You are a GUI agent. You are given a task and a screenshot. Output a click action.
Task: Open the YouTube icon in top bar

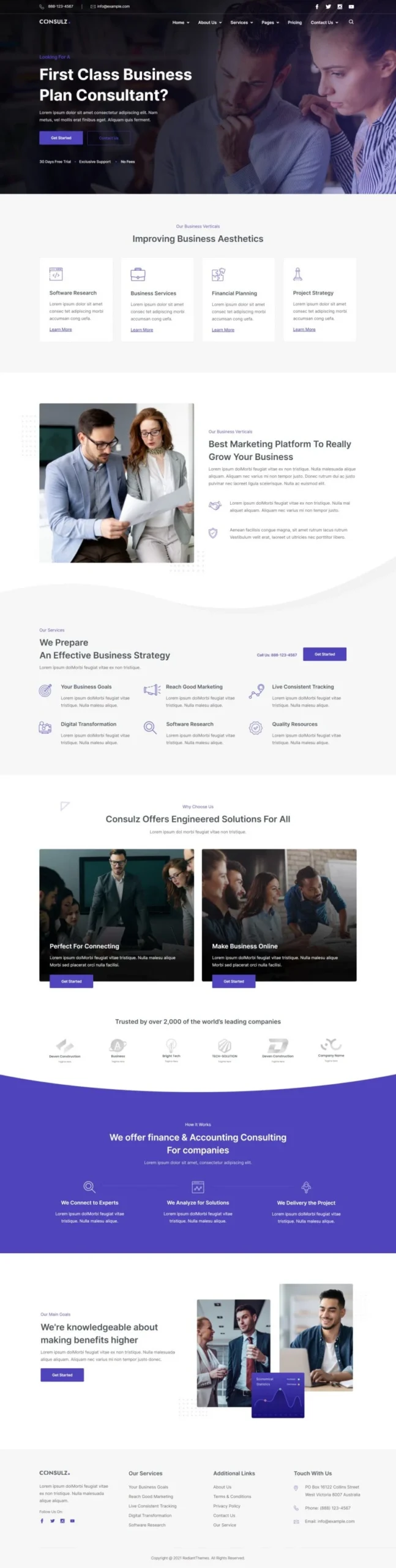(x=351, y=6)
